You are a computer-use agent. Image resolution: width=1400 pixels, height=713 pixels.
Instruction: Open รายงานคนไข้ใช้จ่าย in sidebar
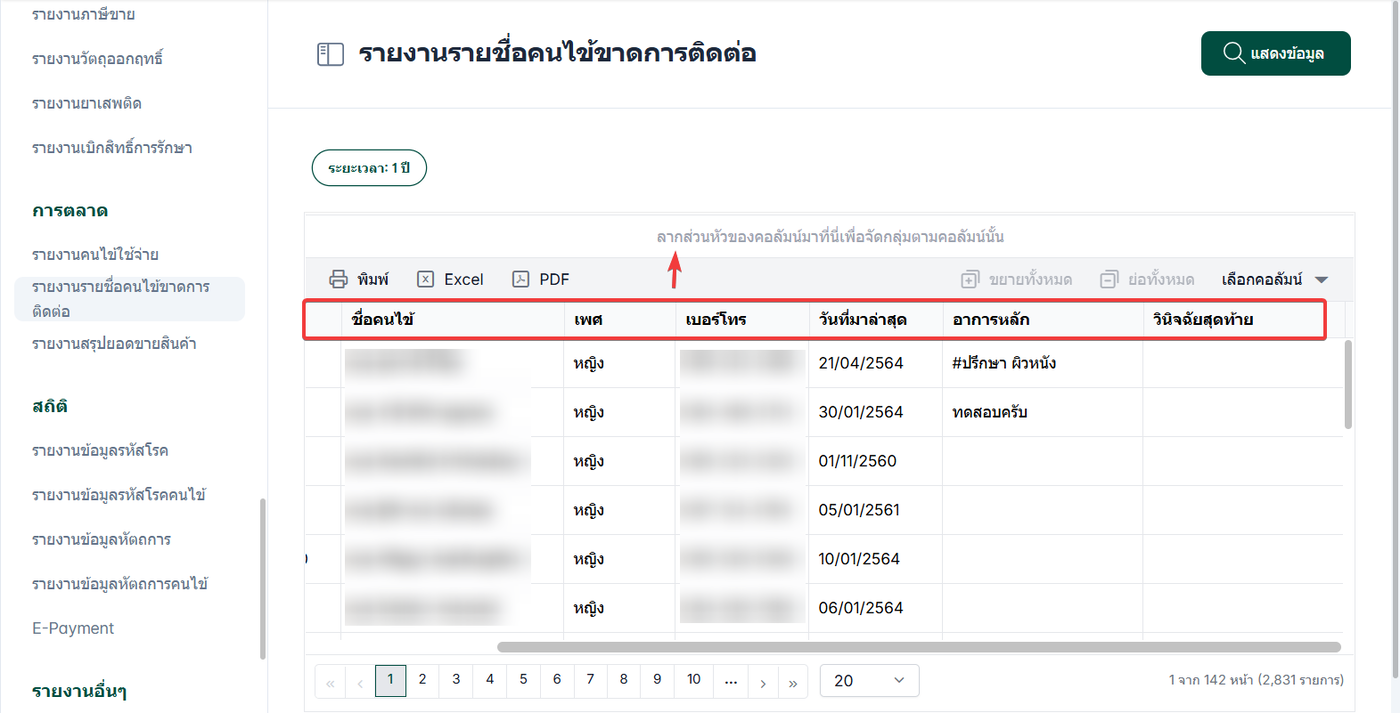(x=95, y=255)
